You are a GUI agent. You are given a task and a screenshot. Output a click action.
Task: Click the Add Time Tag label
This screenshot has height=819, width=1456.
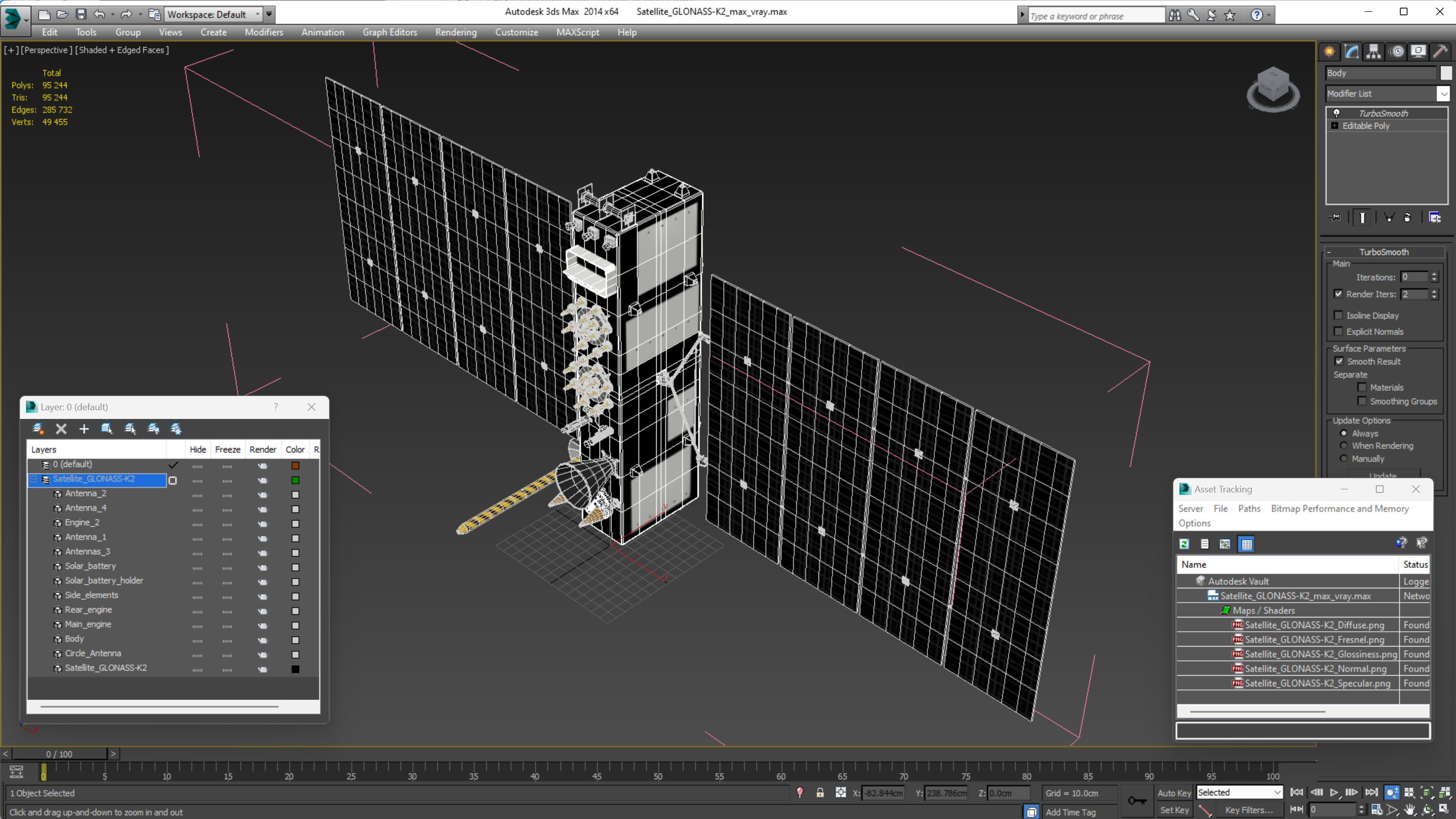tap(1071, 812)
